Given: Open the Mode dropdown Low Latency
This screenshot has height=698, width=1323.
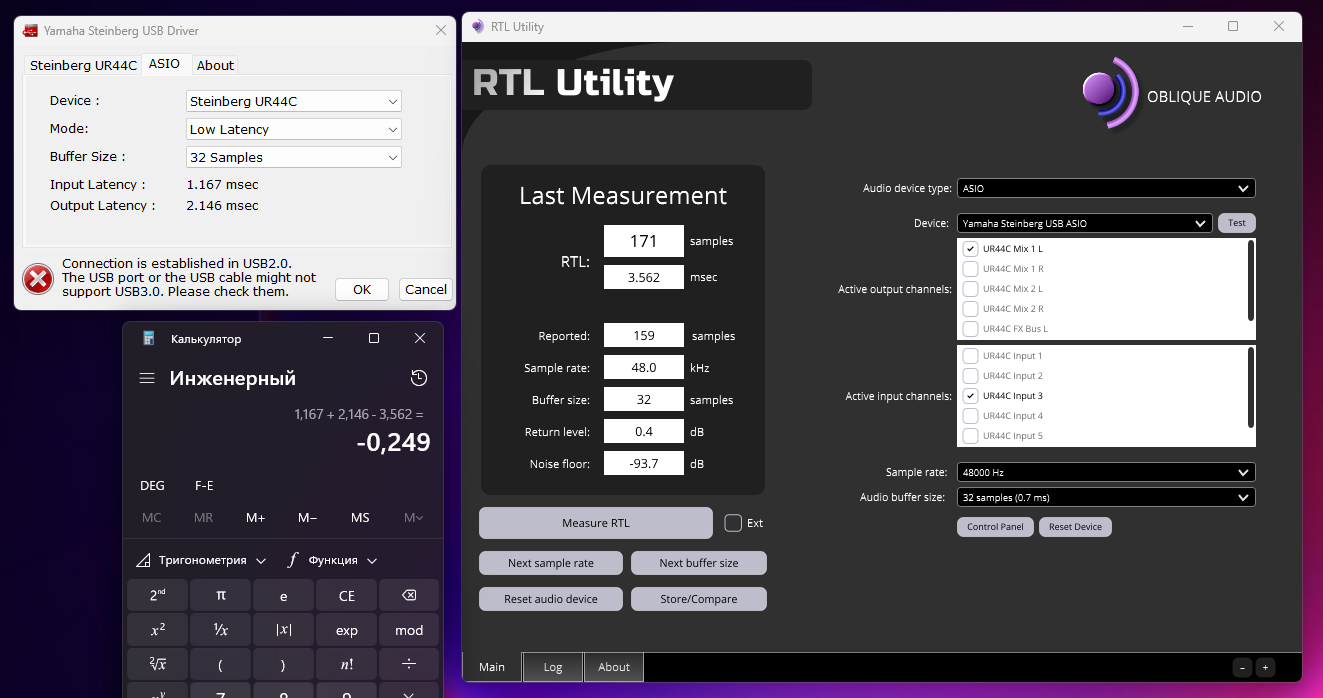Looking at the screenshot, I should coord(294,129).
